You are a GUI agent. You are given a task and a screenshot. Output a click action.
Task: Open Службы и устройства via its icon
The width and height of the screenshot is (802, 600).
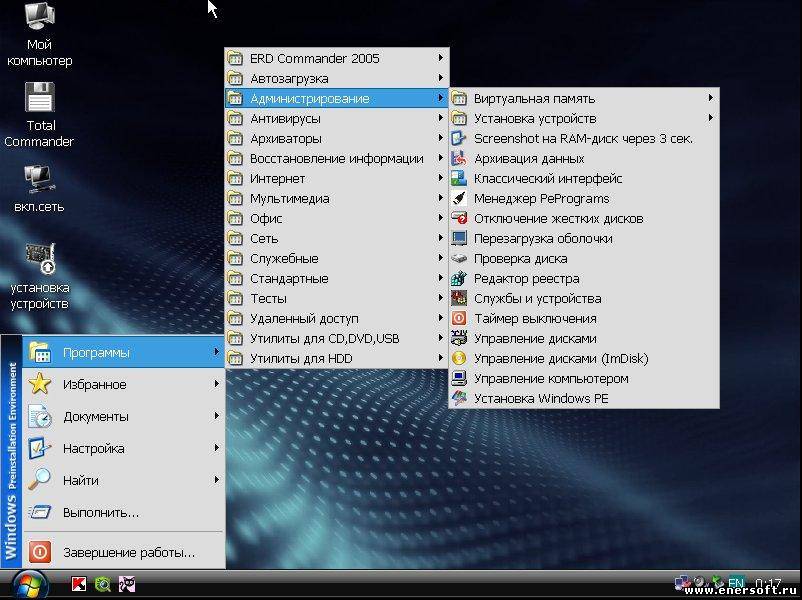459,298
